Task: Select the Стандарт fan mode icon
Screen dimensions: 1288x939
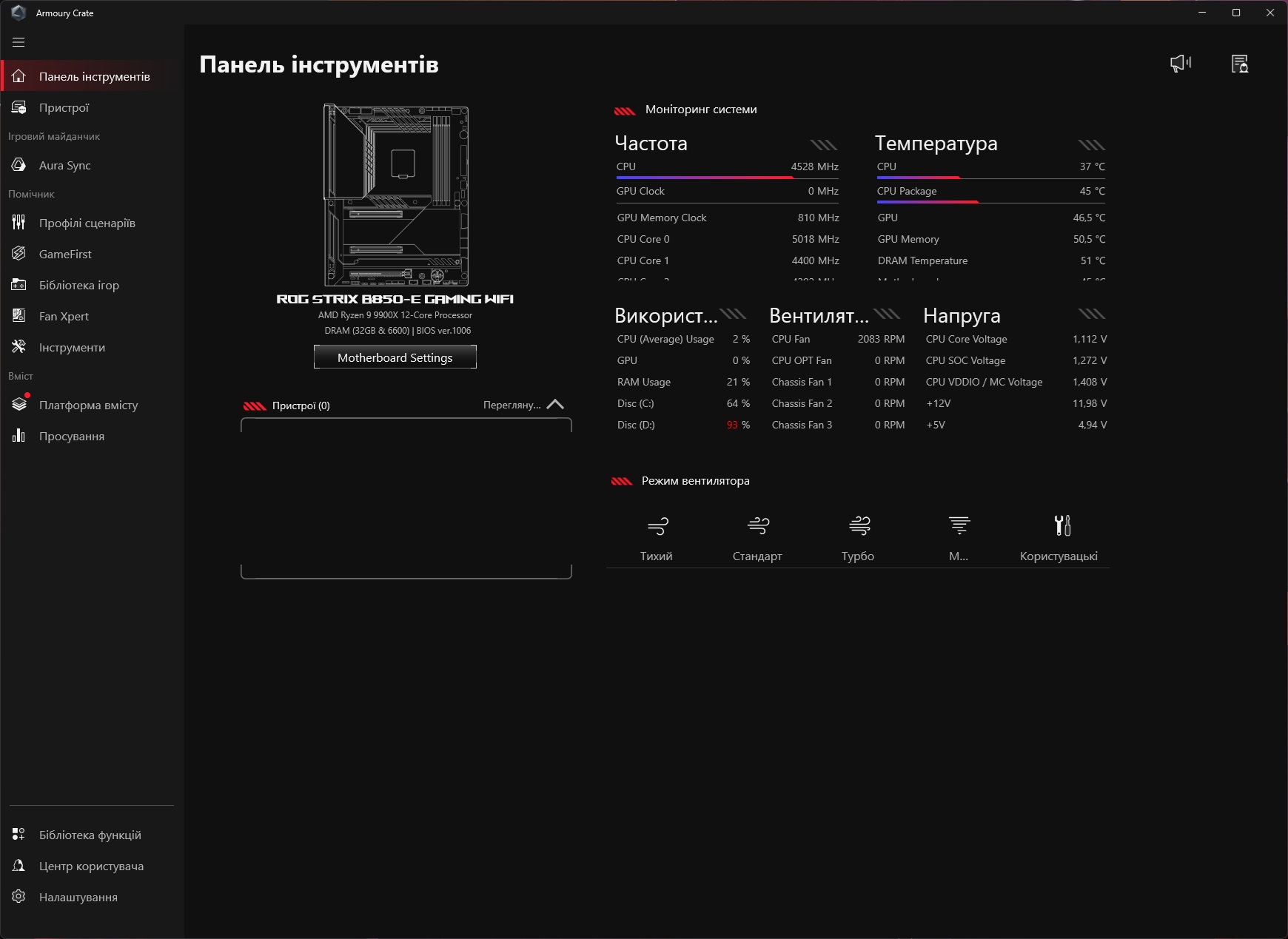Action: point(758,526)
